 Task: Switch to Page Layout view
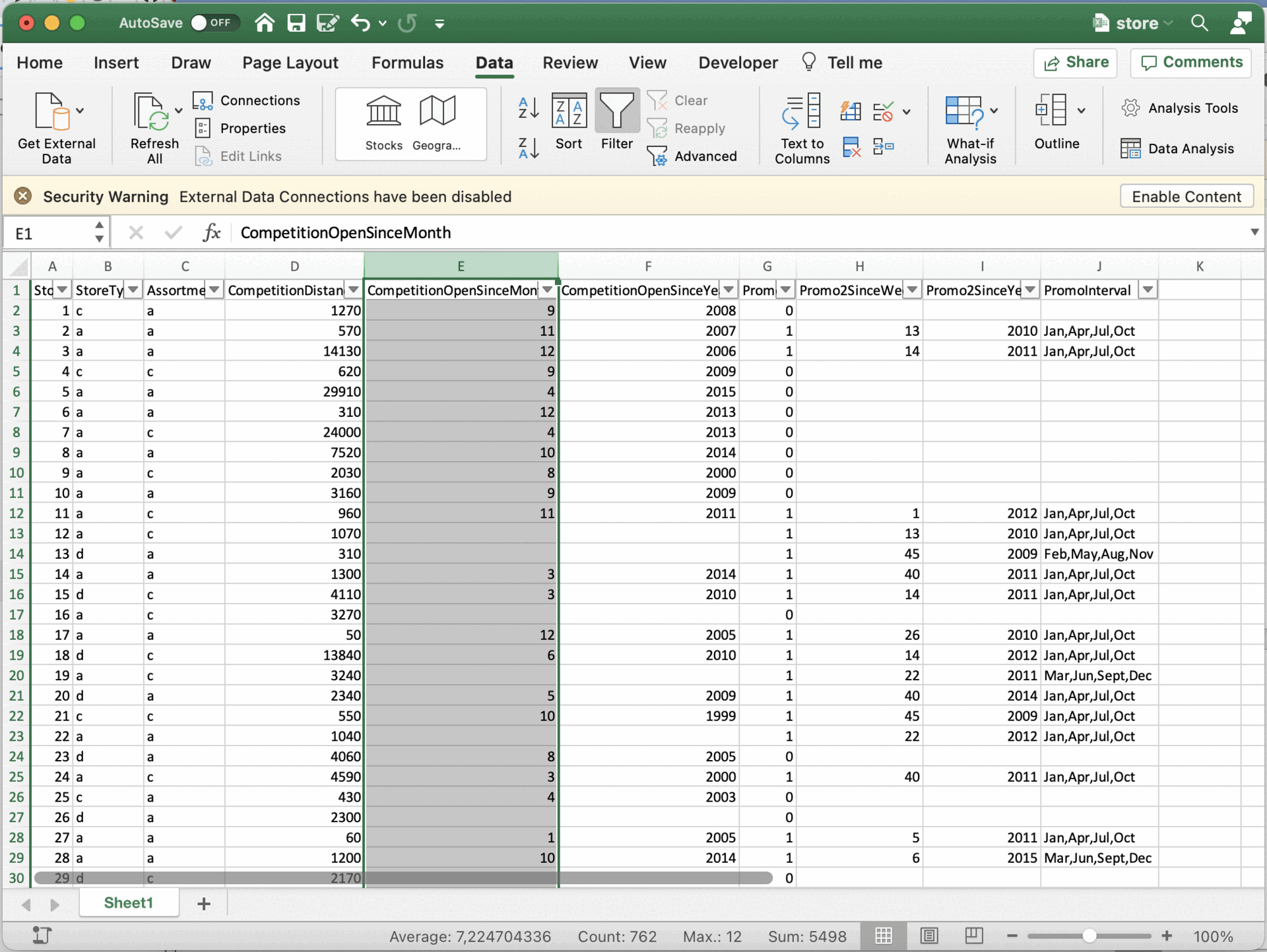[x=929, y=936]
